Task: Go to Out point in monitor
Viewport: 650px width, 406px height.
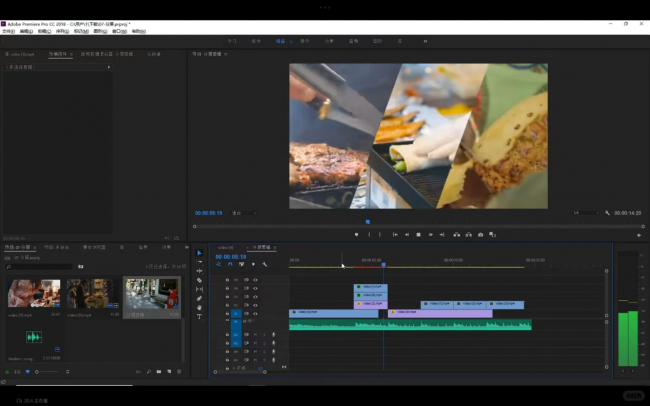Action: click(442, 235)
